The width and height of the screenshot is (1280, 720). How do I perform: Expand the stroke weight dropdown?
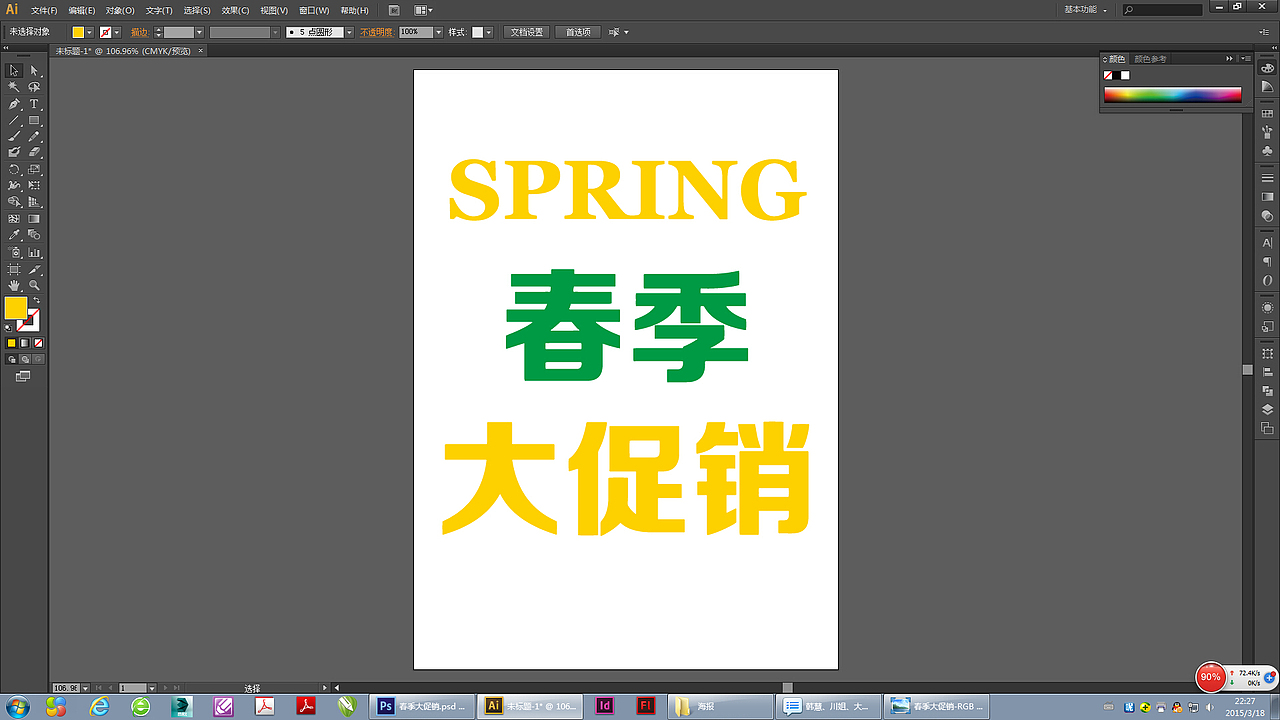pyautogui.click(x=199, y=32)
